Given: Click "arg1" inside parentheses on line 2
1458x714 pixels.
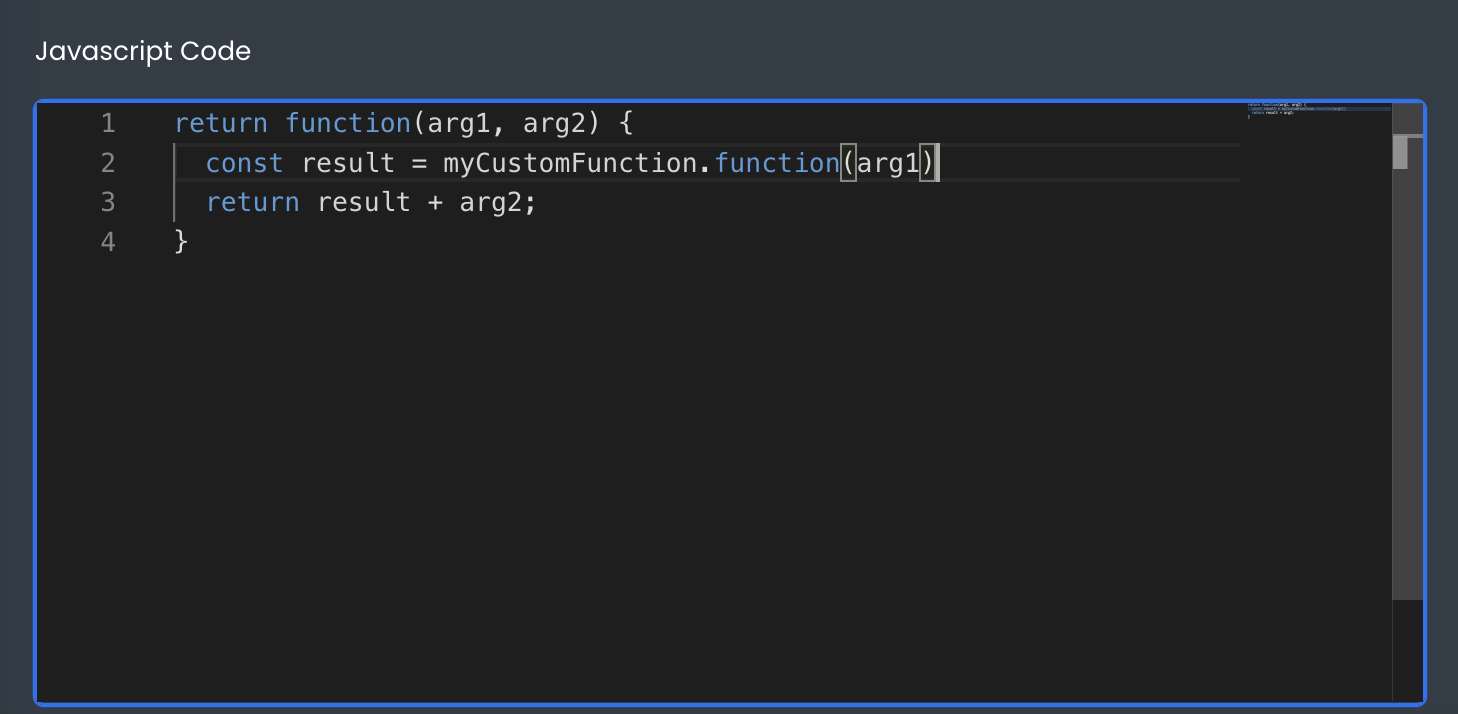Looking at the screenshot, I should tap(887, 163).
